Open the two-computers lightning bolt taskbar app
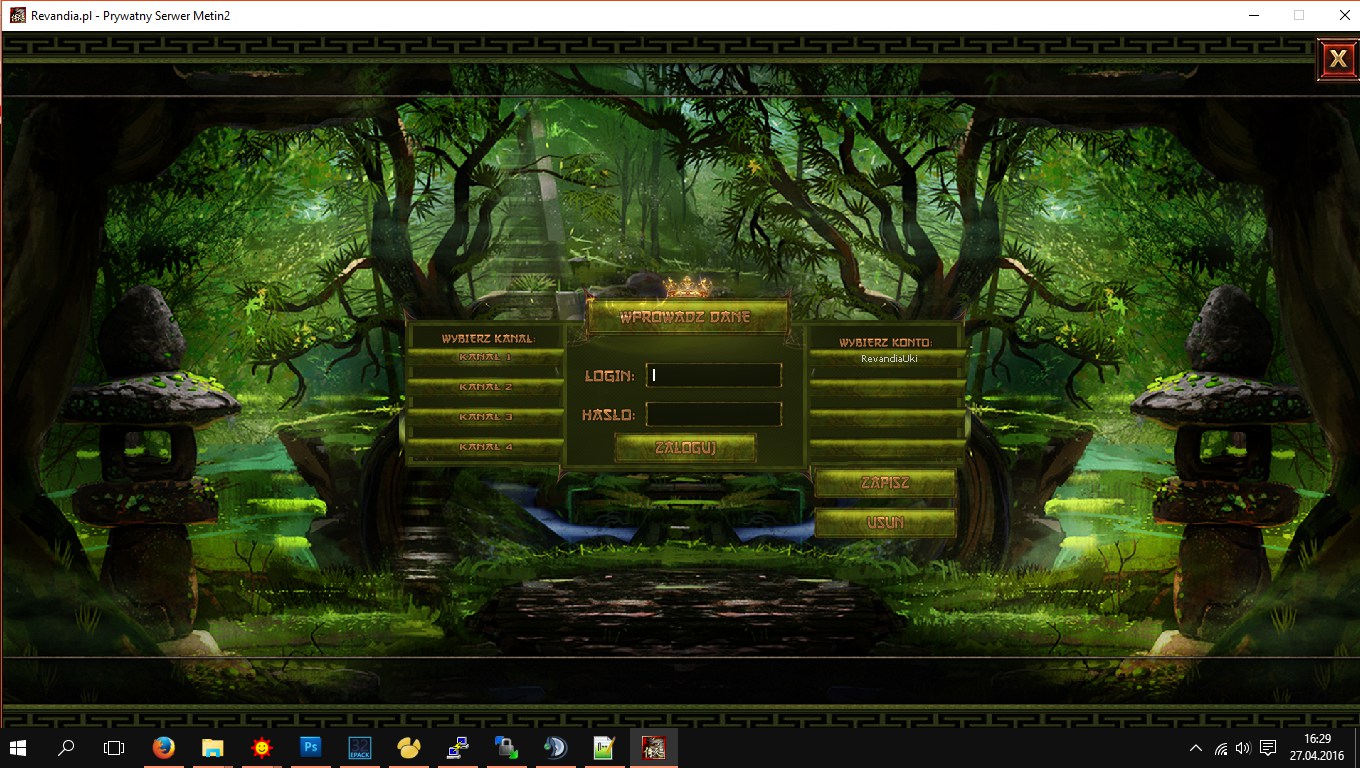The height and width of the screenshot is (768, 1360). click(457, 748)
